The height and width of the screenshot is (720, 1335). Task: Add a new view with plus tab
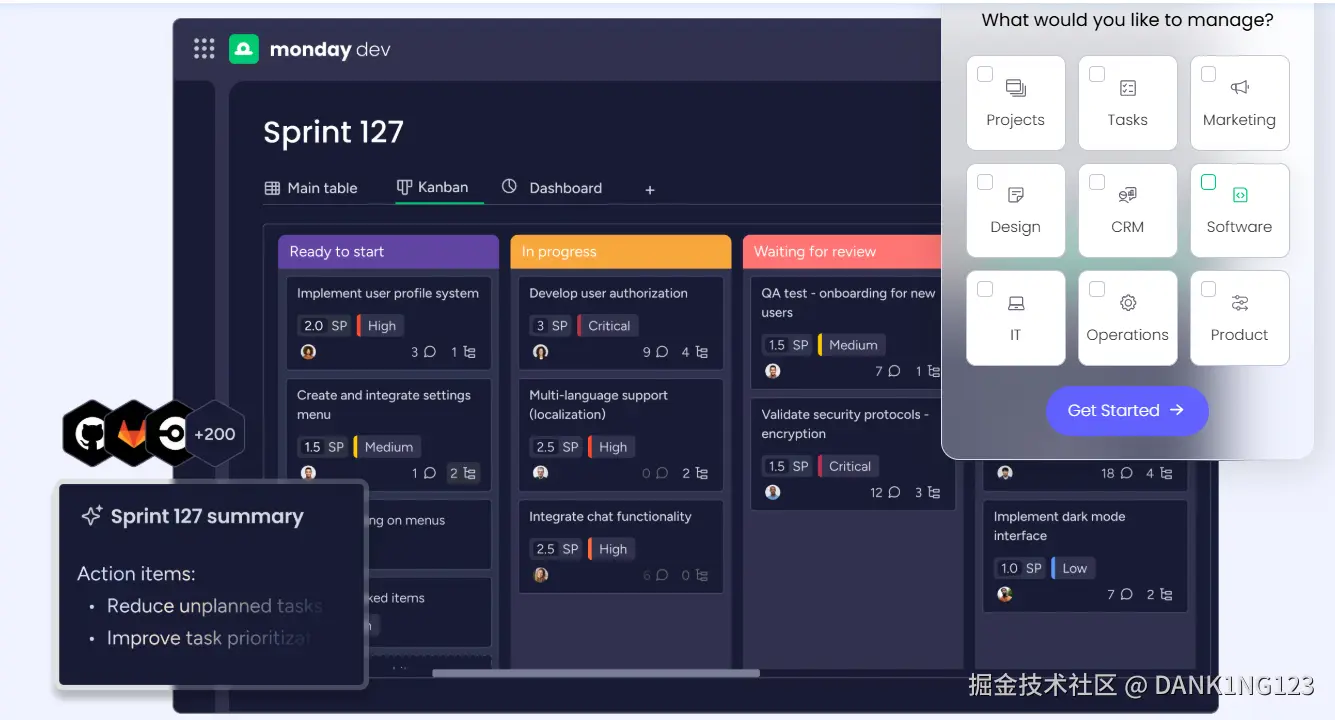[650, 189]
